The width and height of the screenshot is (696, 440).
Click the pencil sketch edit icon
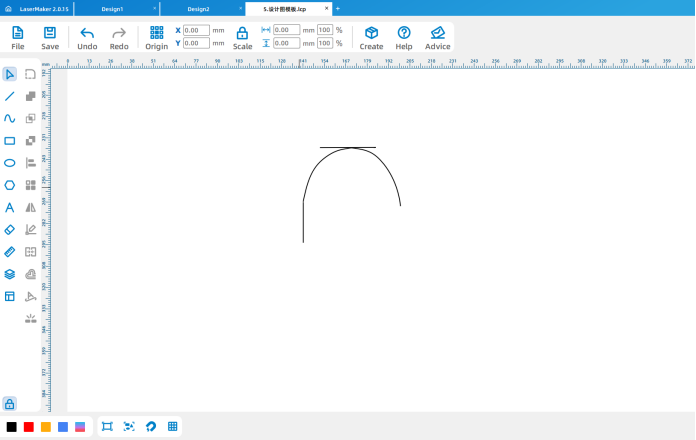30,230
